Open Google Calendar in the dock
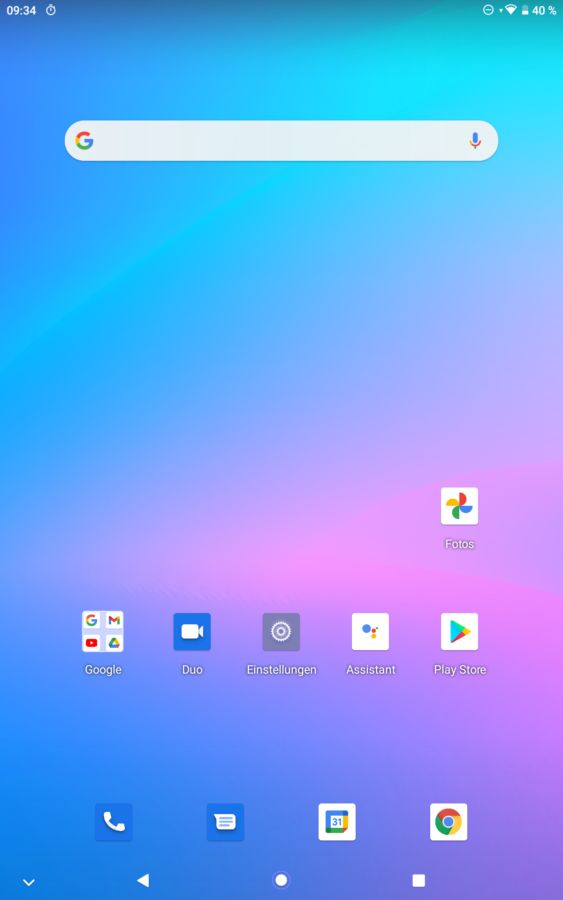Screen dimensions: 563x900 (337, 822)
